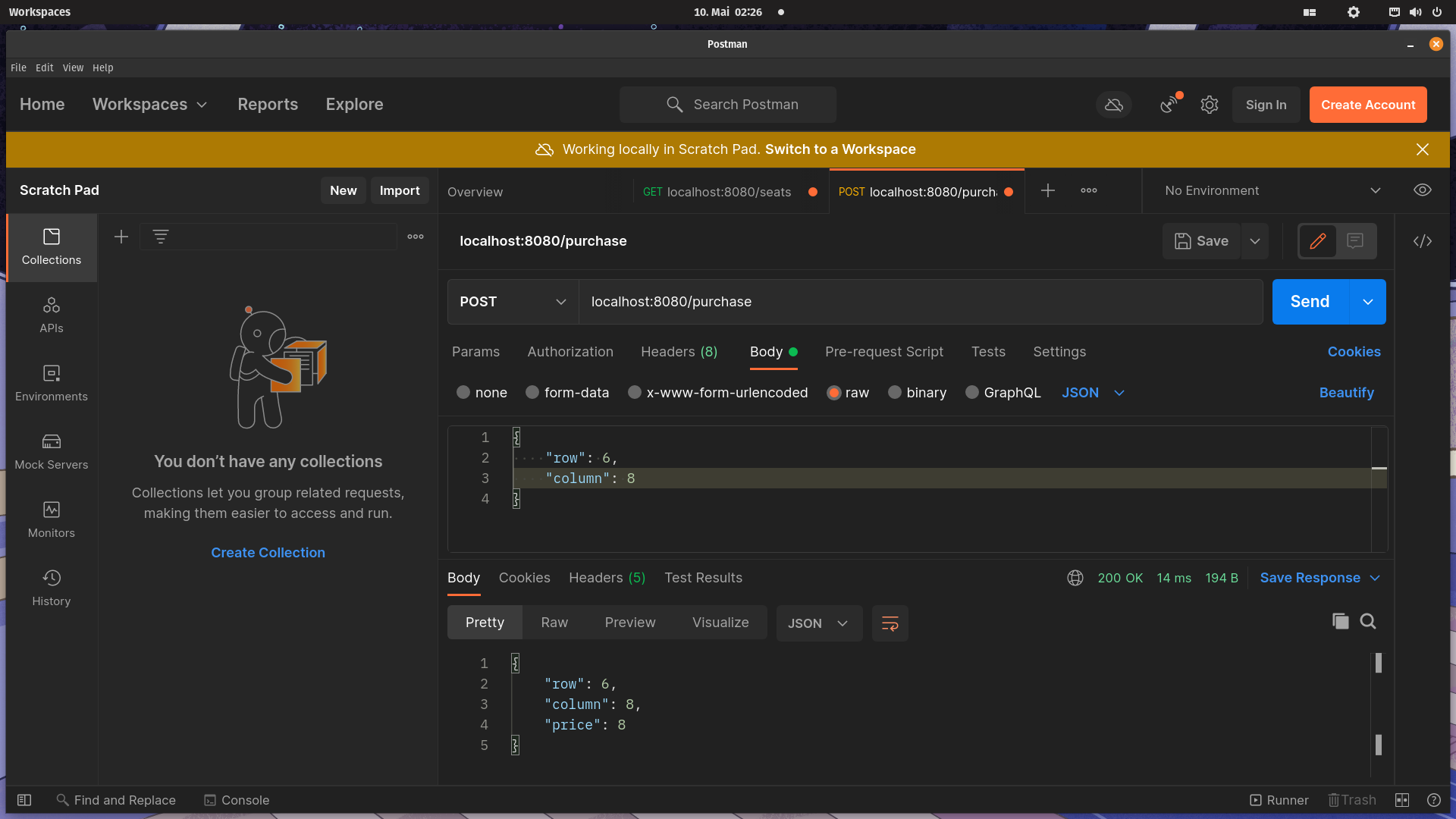1456x819 pixels.
Task: Open the POST method dropdown
Action: pos(513,302)
